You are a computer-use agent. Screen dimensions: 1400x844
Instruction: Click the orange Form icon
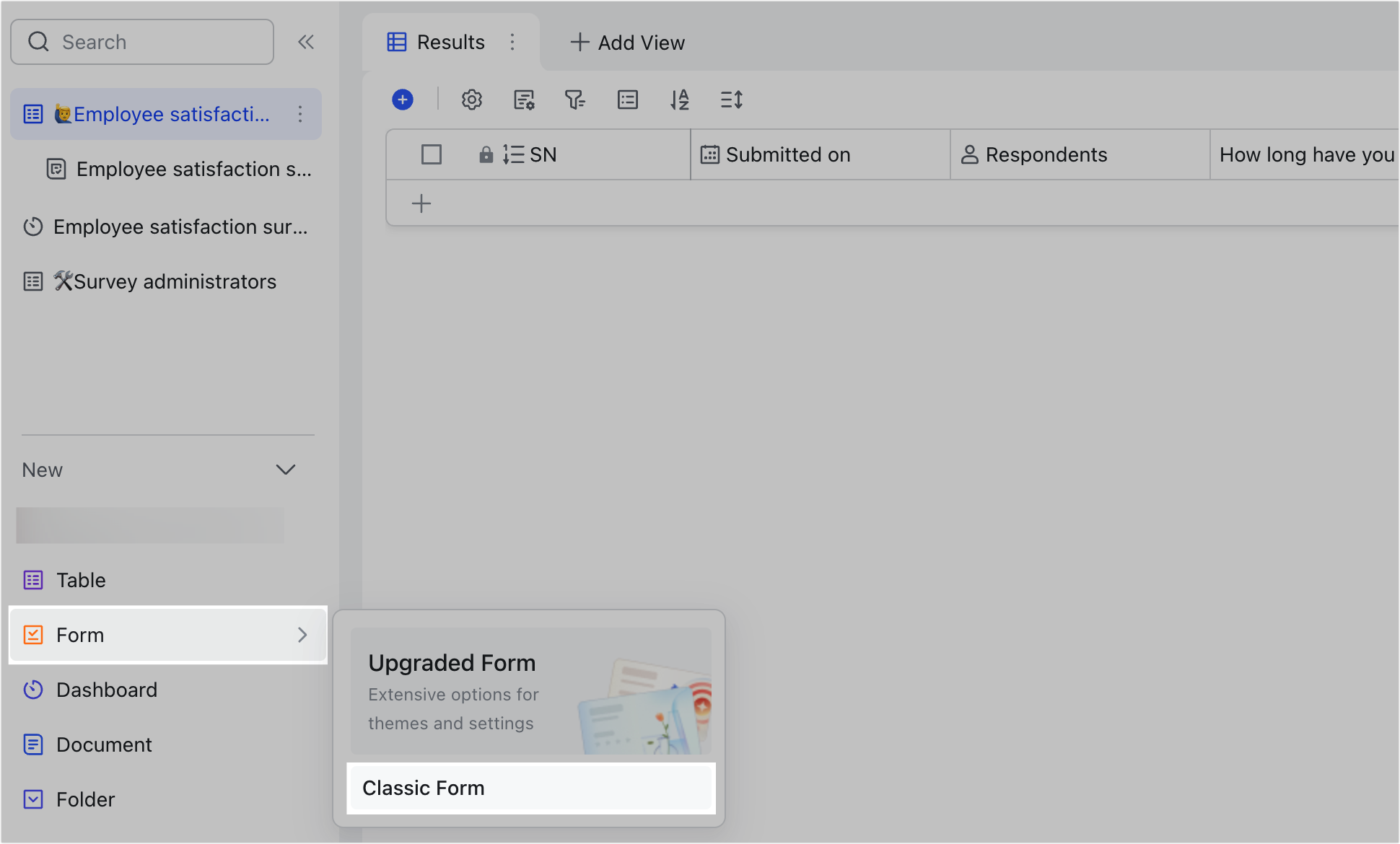click(33, 635)
